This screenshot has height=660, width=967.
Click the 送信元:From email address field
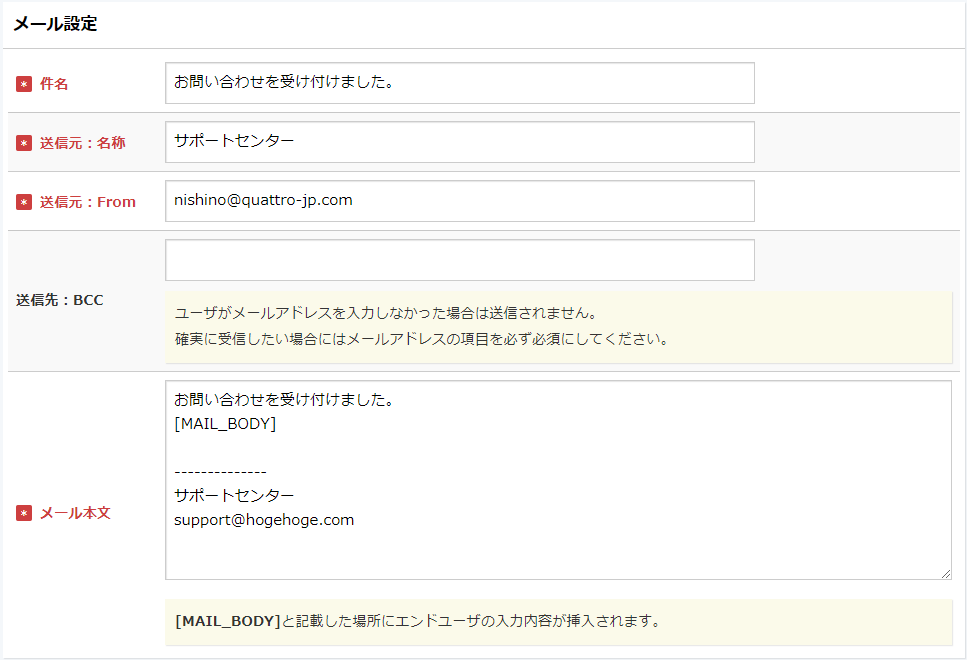click(459, 201)
